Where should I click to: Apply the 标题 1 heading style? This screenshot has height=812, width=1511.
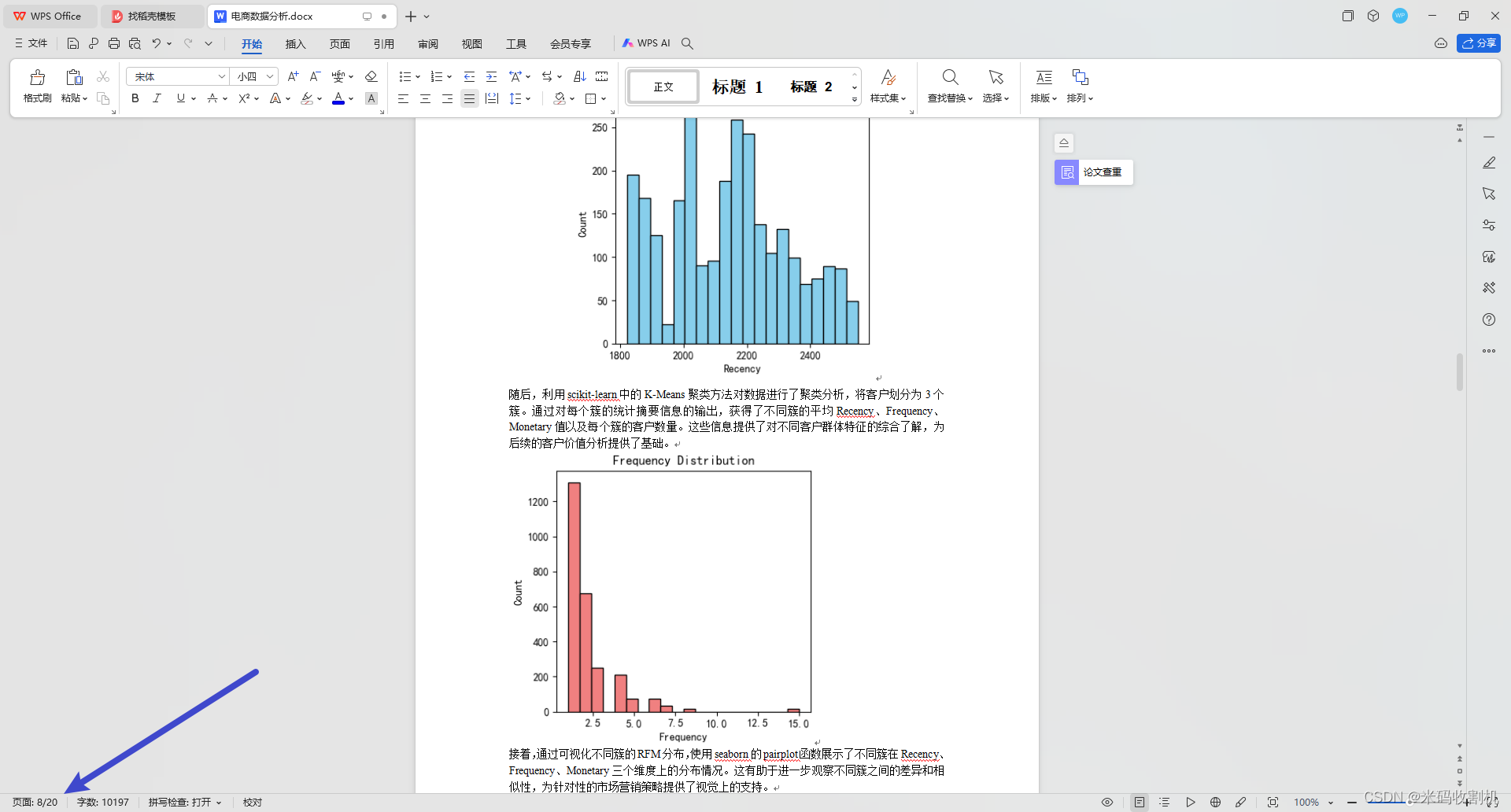point(737,87)
